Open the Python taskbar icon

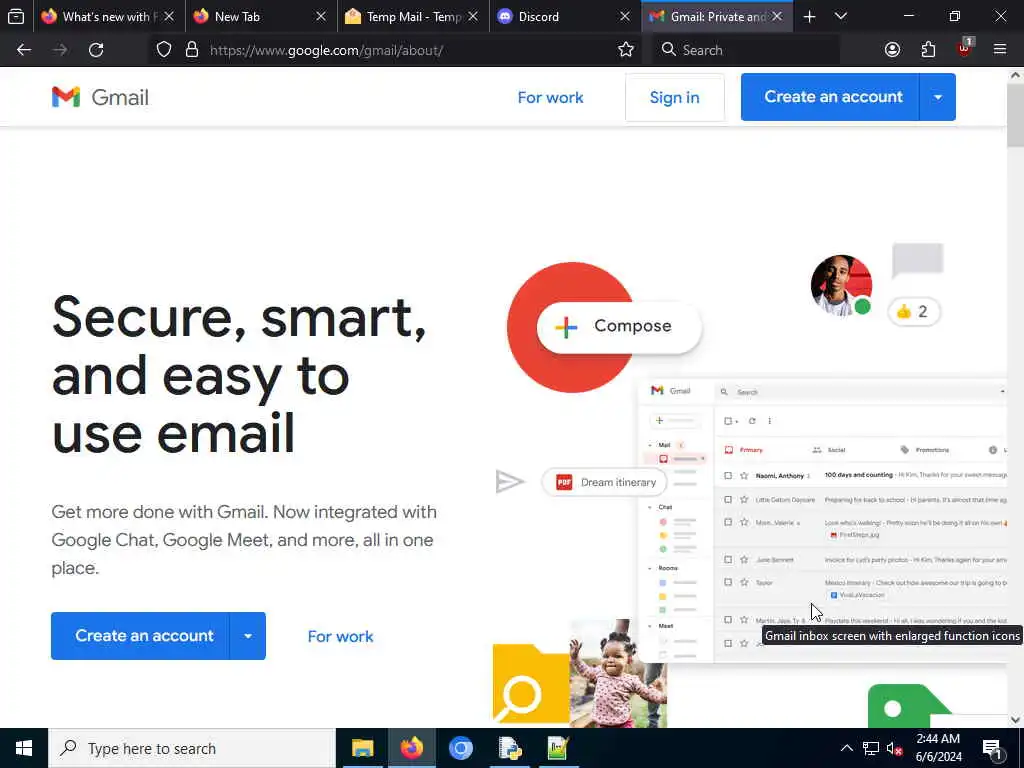509,748
